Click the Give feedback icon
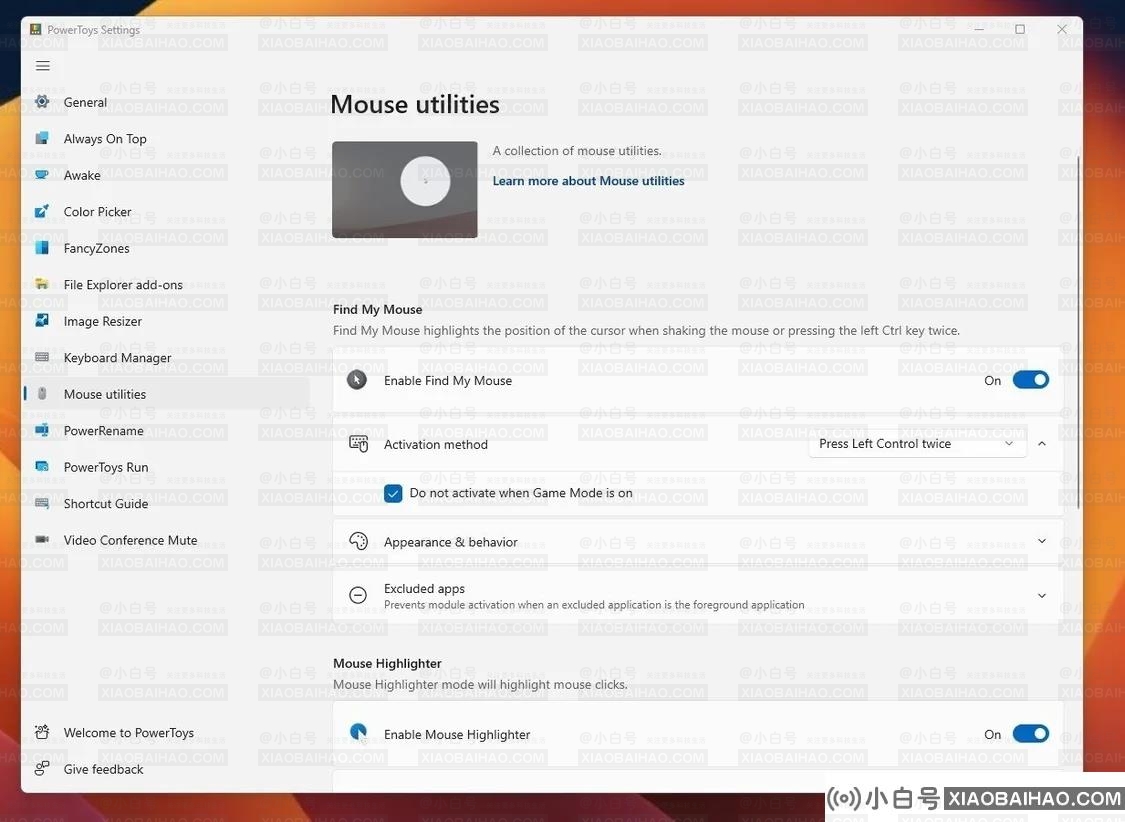 (x=42, y=769)
